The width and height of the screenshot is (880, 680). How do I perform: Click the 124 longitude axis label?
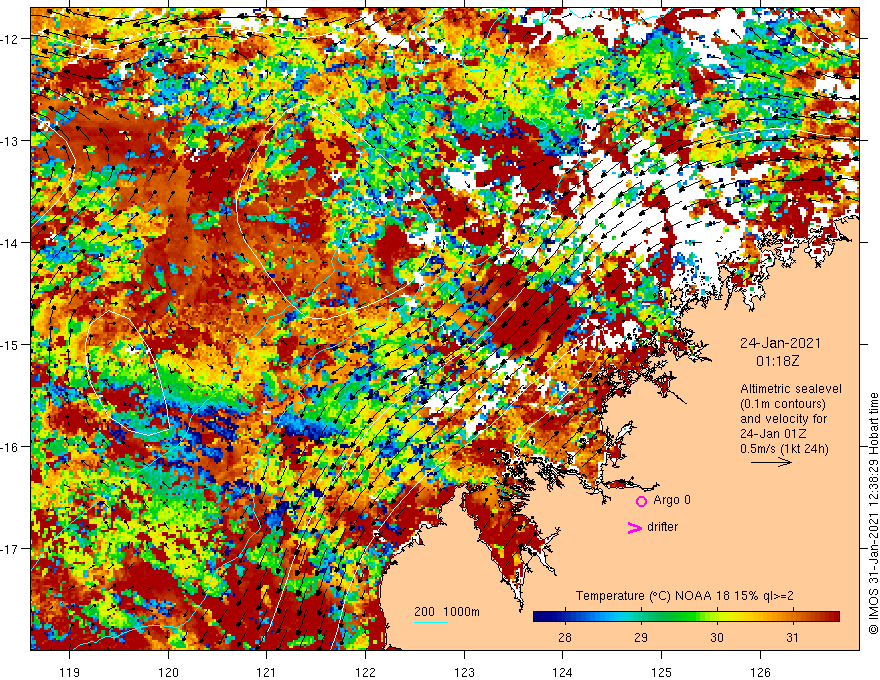click(562, 672)
